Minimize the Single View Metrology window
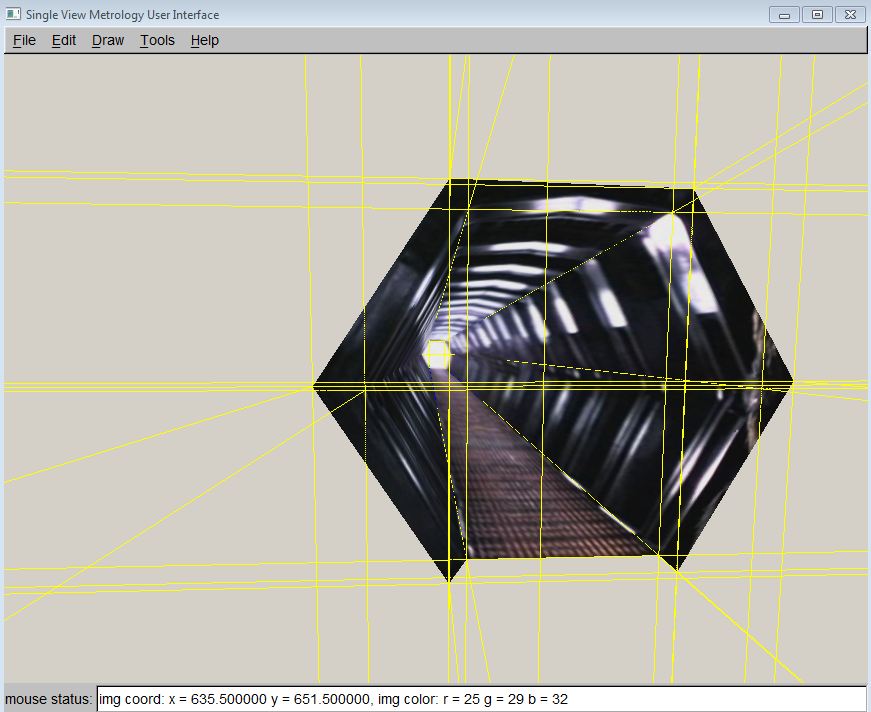 (x=784, y=14)
